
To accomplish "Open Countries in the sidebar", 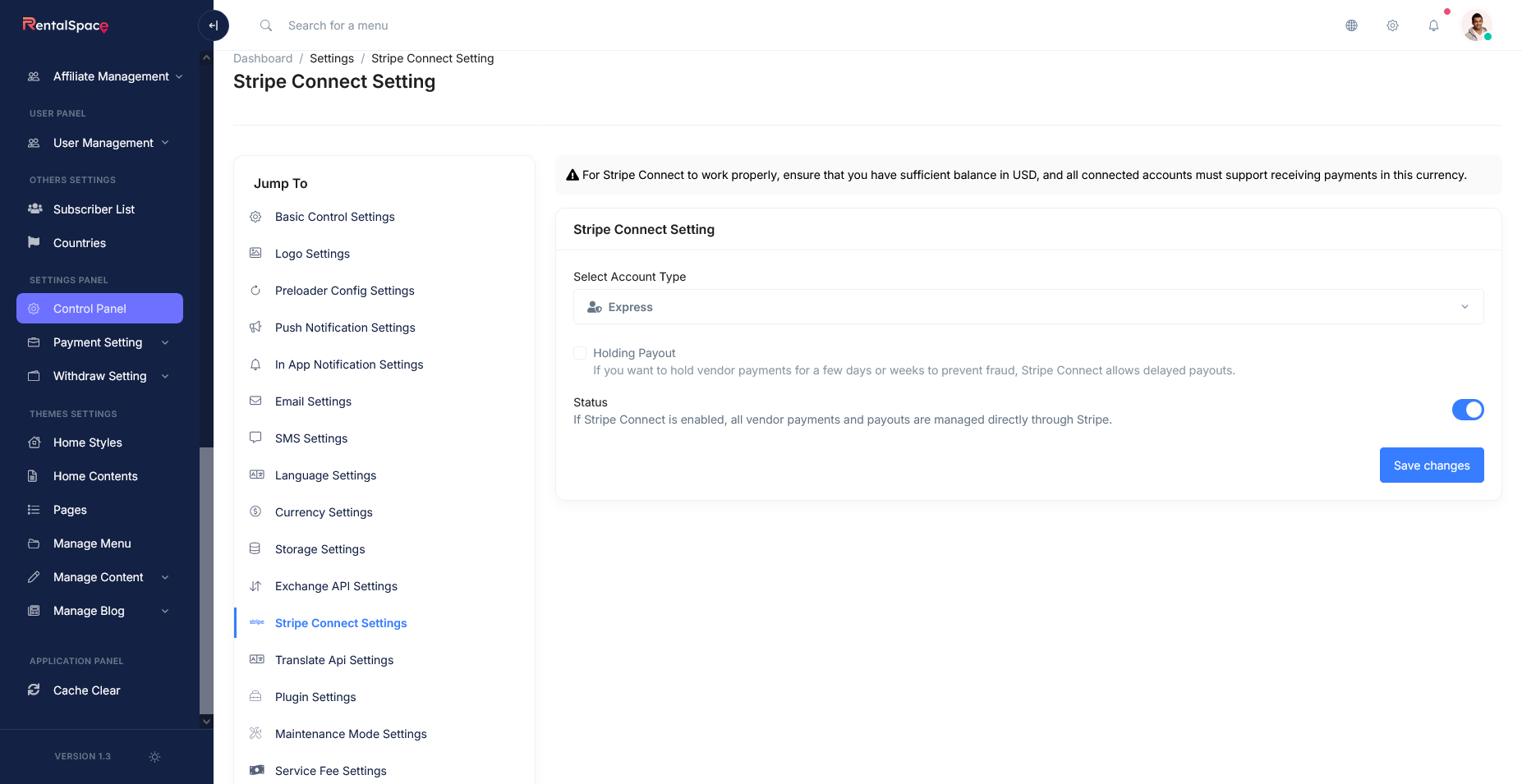I will pyautogui.click(x=100, y=243).
